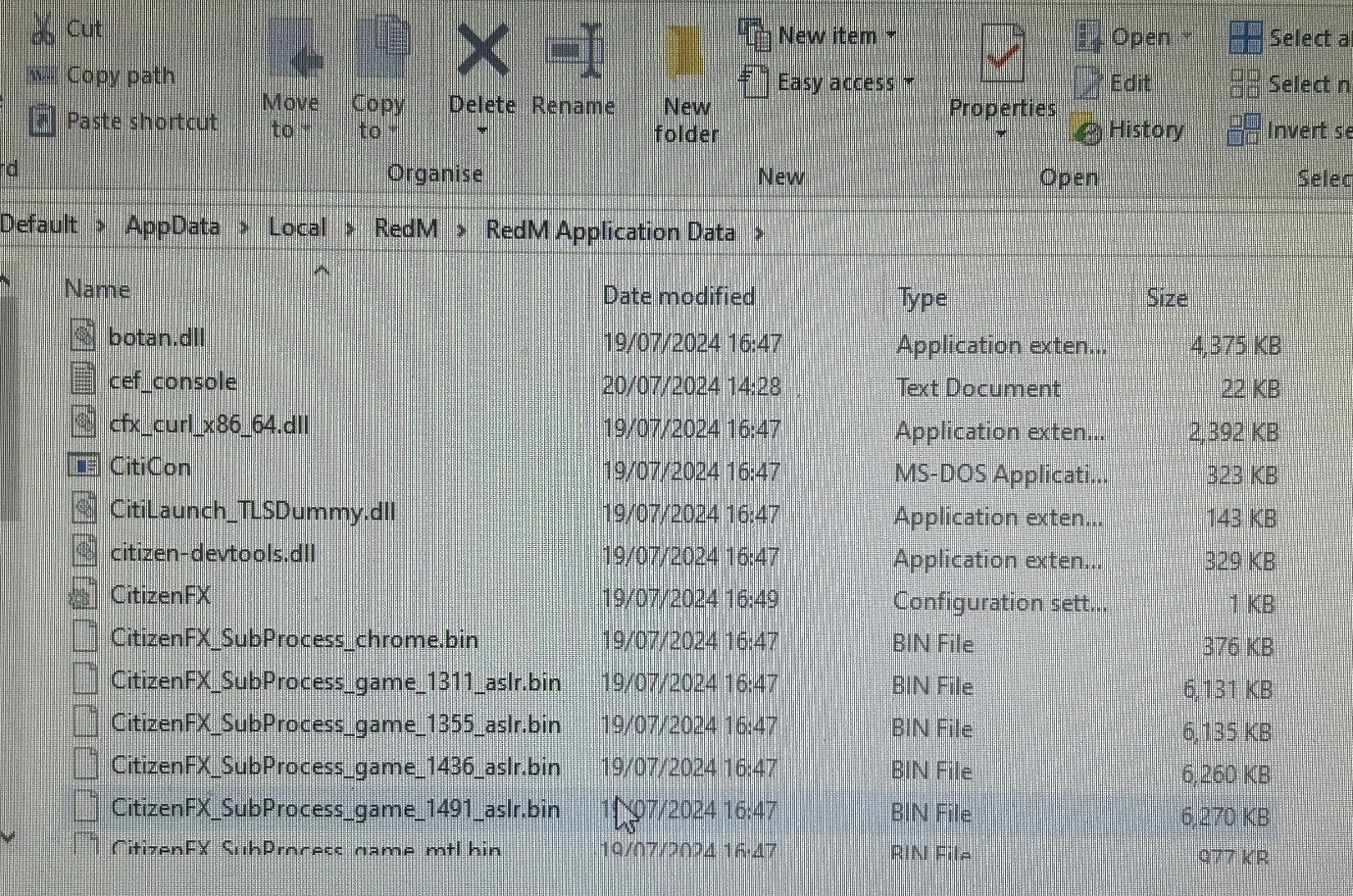1353x896 pixels.
Task: Click the Paste shortcut icon
Action: [43, 121]
